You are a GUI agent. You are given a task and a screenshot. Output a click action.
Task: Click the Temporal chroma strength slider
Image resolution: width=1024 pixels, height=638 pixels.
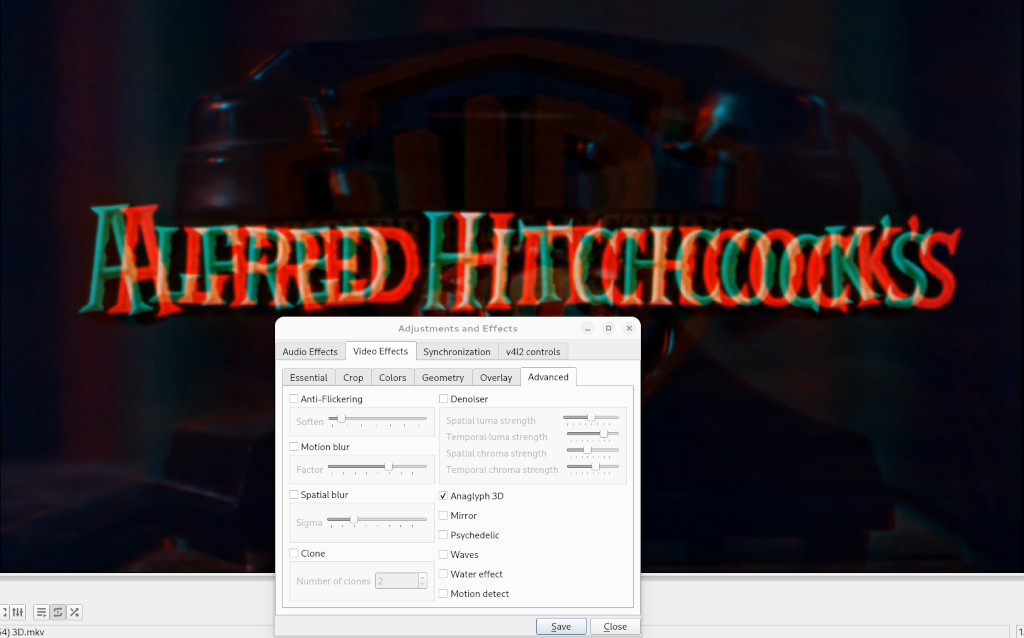pyautogui.click(x=593, y=466)
